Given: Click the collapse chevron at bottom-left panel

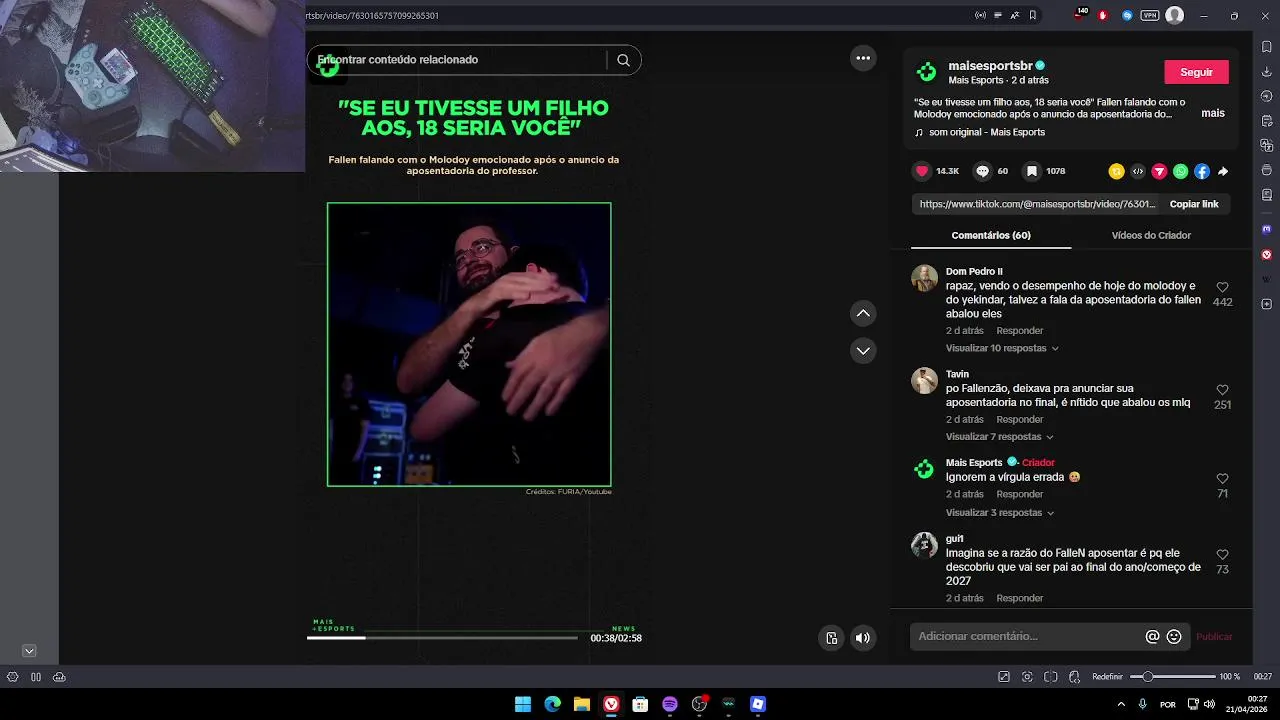Looking at the screenshot, I should pos(29,651).
